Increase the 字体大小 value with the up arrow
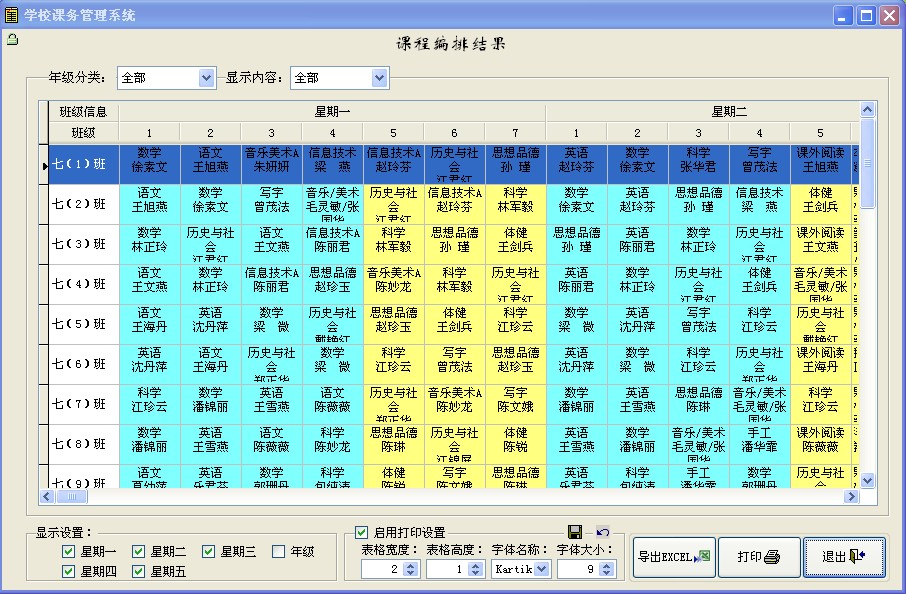 coord(606,566)
